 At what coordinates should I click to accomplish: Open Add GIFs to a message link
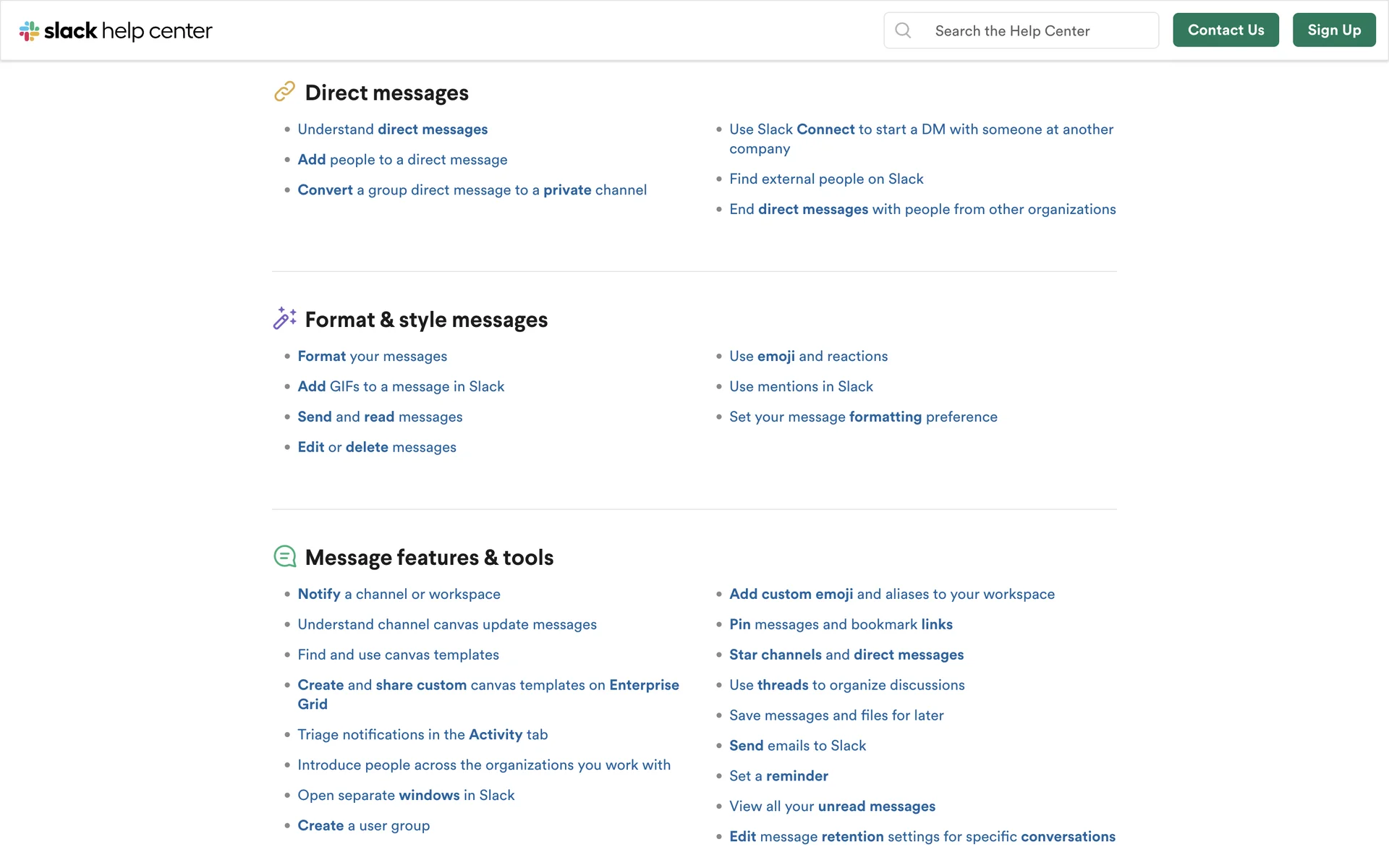point(401,387)
